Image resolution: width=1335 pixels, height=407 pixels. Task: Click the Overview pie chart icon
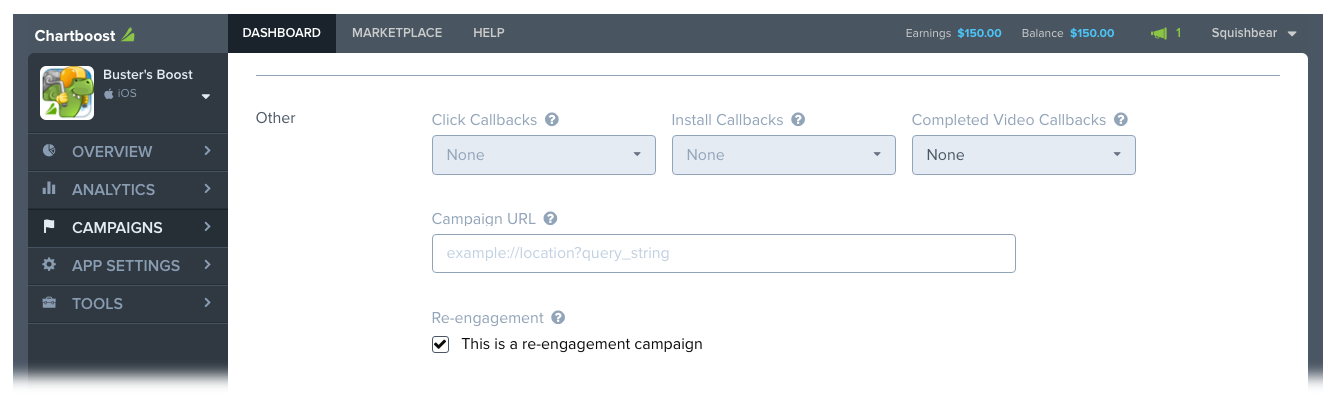pyautogui.click(x=49, y=151)
